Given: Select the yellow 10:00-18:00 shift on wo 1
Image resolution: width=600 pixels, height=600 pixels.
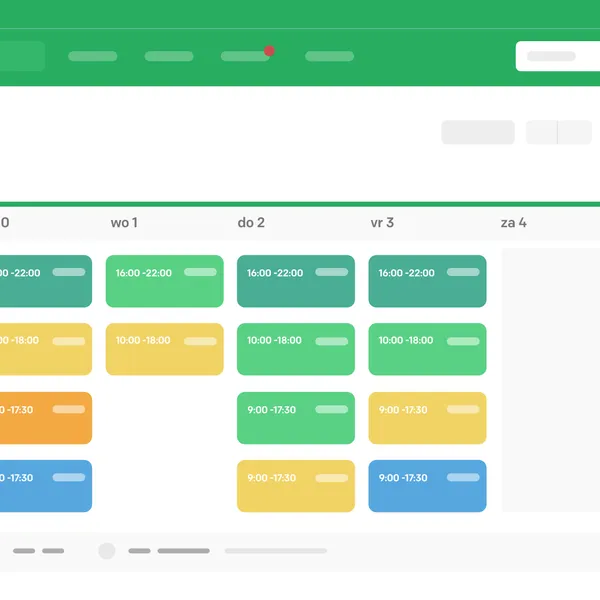Looking at the screenshot, I should pos(164,349).
